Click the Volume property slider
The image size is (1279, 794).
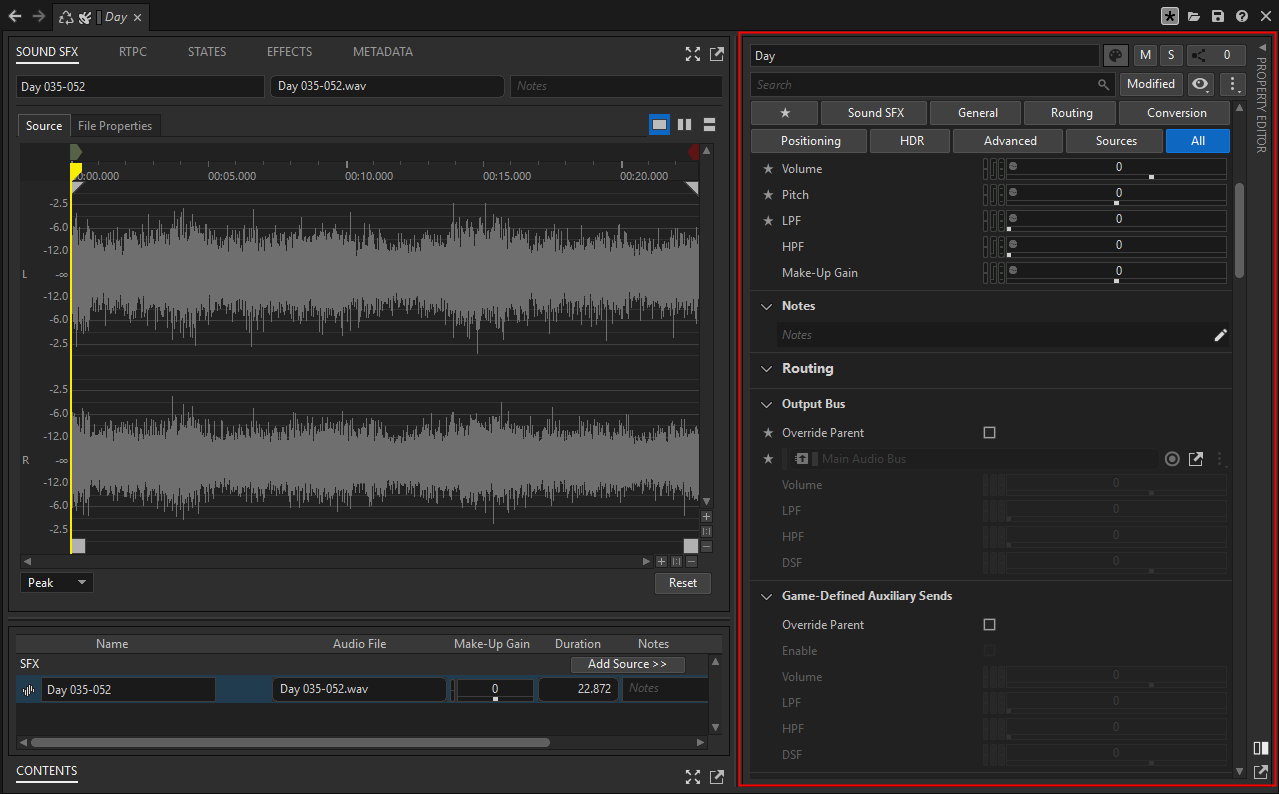tap(1117, 168)
